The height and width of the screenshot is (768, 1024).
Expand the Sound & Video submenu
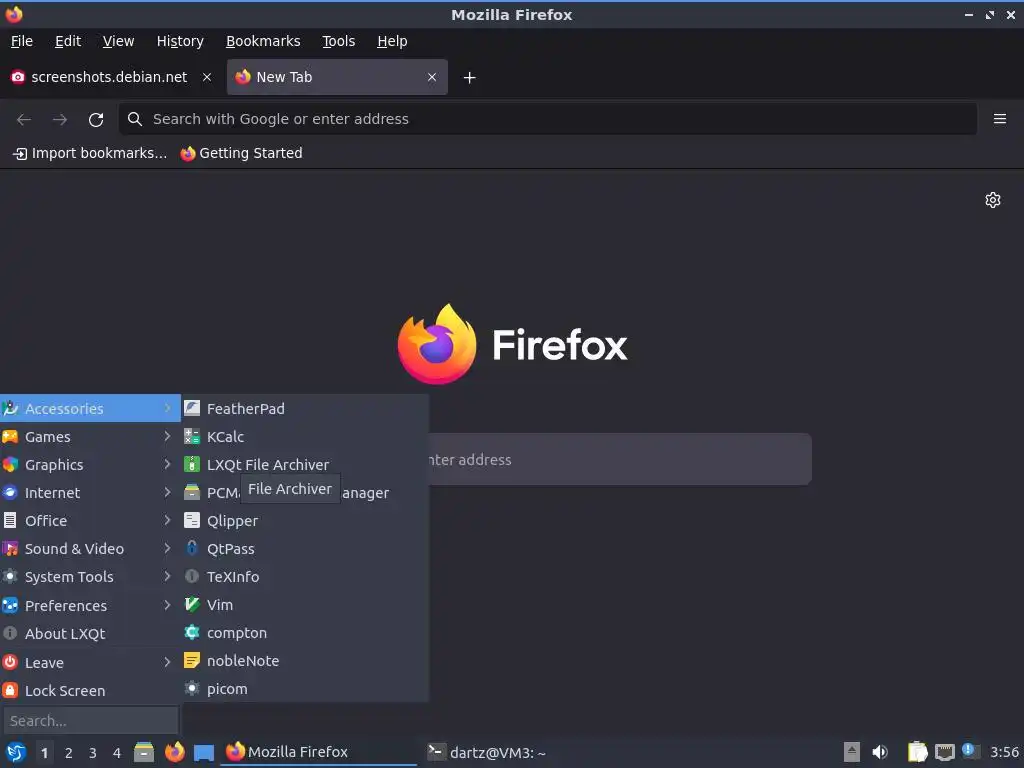pos(90,549)
